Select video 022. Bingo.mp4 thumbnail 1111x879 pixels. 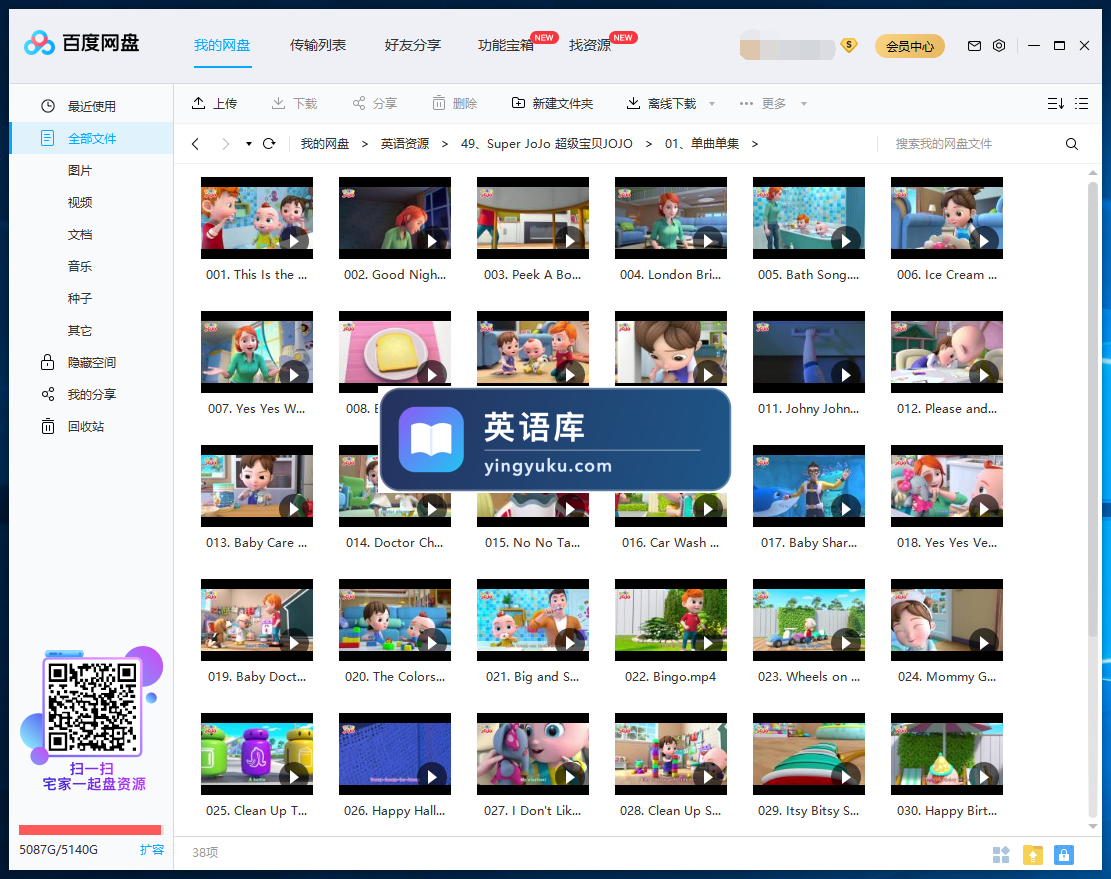tap(670, 620)
